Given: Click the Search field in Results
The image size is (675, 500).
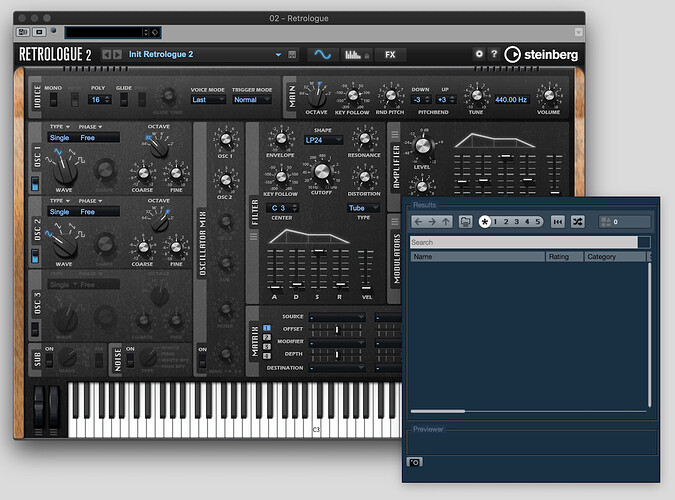Looking at the screenshot, I should tap(523, 242).
